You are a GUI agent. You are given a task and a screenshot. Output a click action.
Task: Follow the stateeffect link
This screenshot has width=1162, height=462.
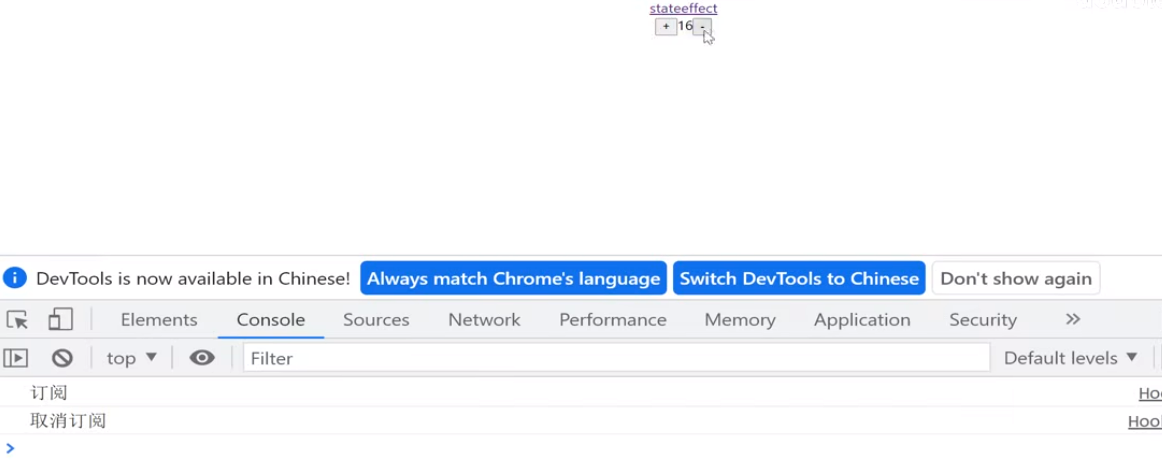pyautogui.click(x=683, y=8)
